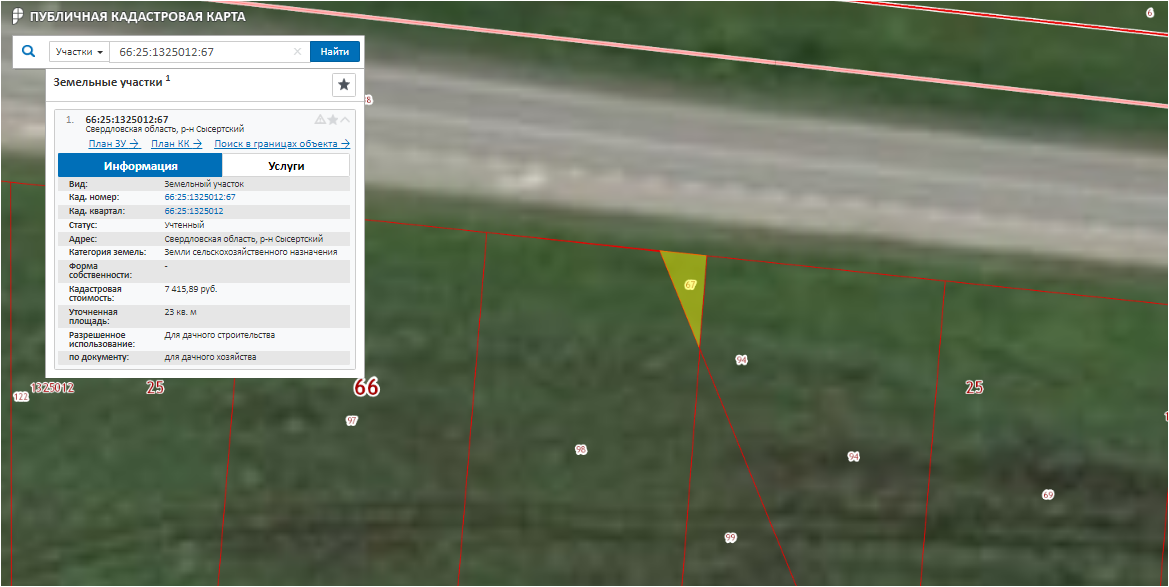This screenshot has height=587, width=1169.
Task: Collapse the result card with chevron
Action: (x=346, y=120)
